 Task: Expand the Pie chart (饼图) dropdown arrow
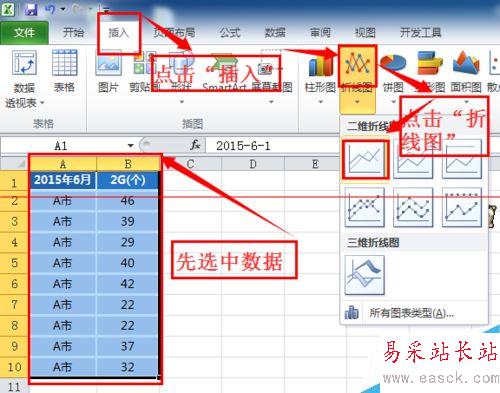(x=393, y=102)
